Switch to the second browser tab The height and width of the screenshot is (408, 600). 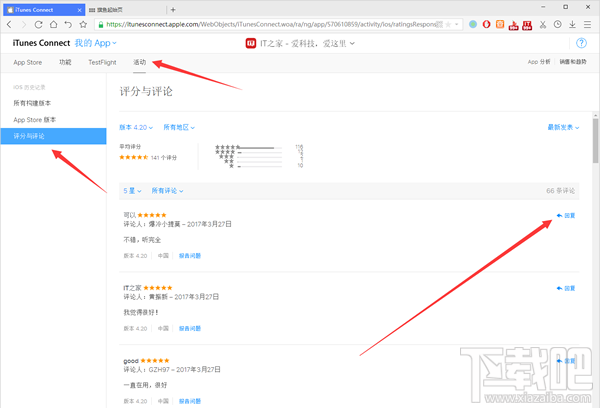(126, 10)
